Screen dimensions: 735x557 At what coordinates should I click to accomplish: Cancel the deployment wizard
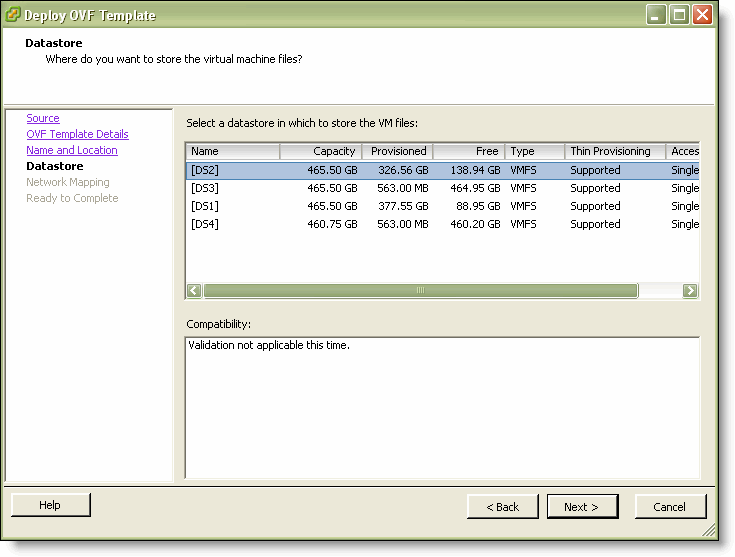(x=670, y=507)
